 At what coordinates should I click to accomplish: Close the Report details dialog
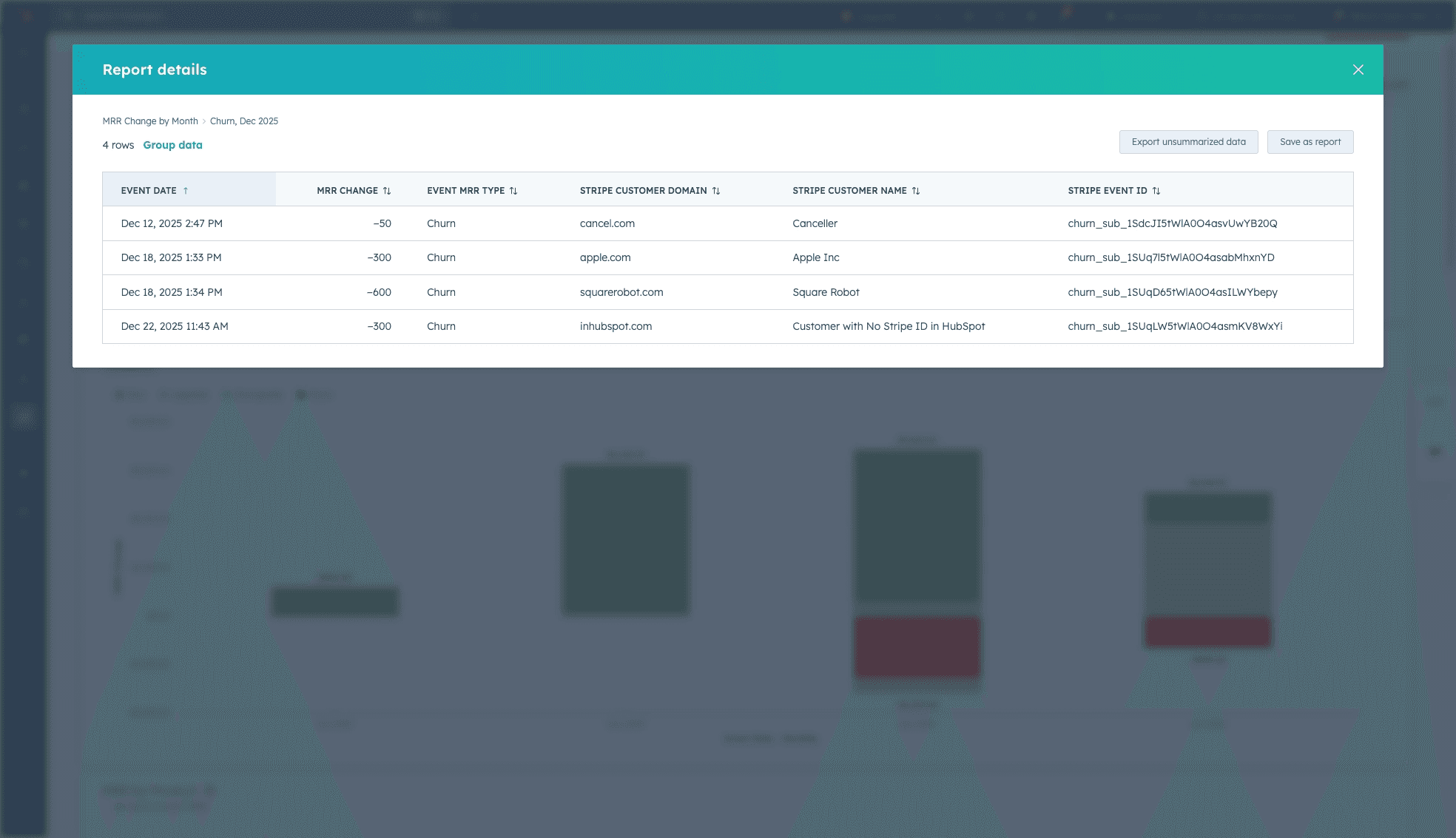point(1358,70)
